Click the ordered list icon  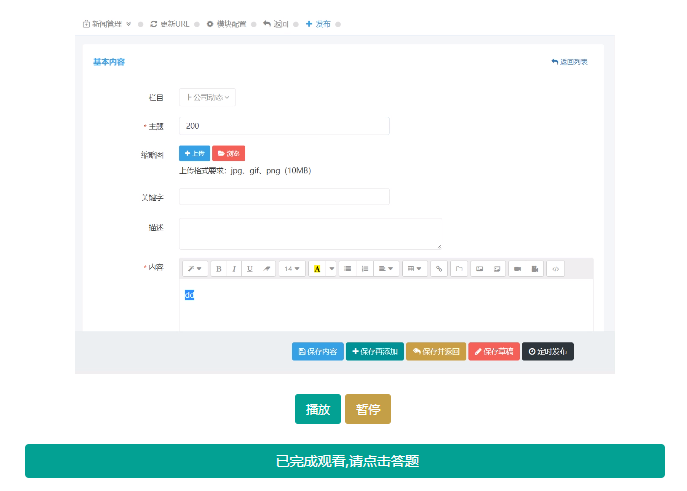click(x=364, y=268)
